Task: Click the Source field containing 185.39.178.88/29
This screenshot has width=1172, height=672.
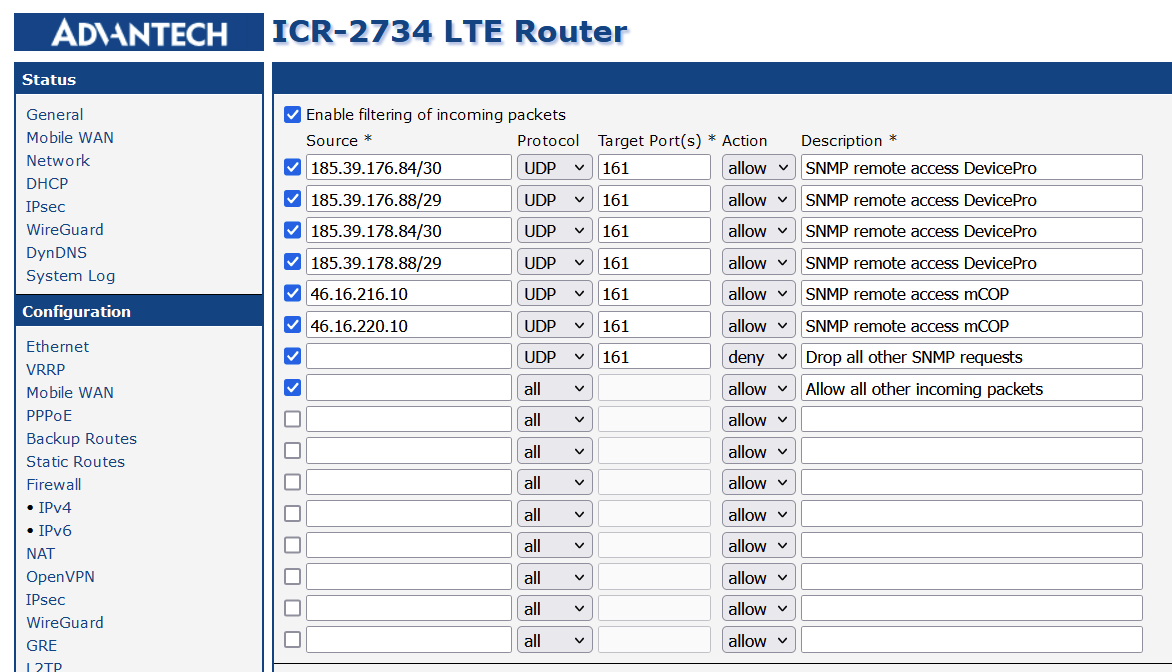Action: [409, 262]
